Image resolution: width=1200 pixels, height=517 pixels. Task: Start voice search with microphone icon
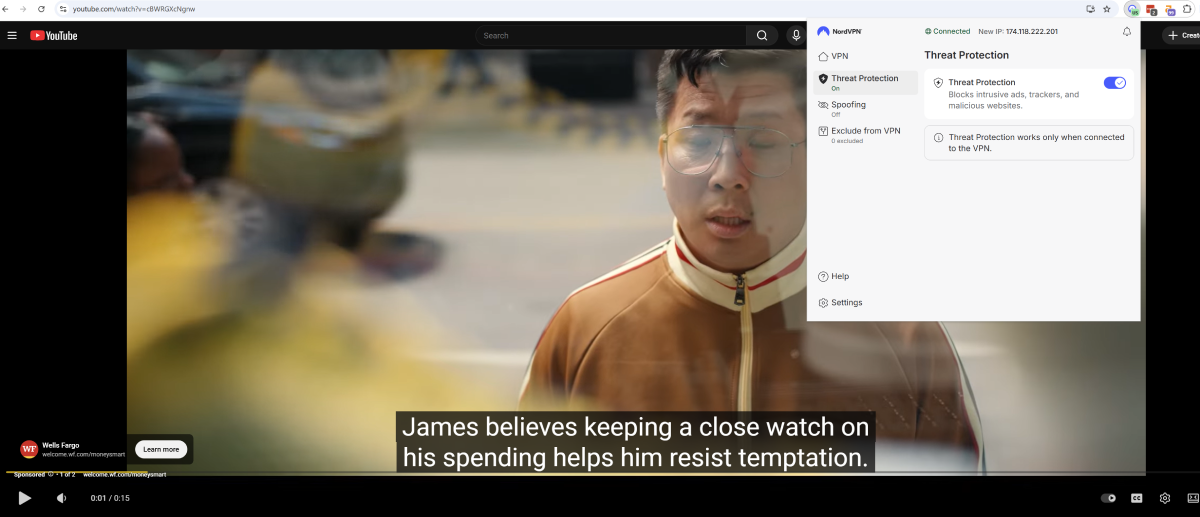pyautogui.click(x=796, y=35)
